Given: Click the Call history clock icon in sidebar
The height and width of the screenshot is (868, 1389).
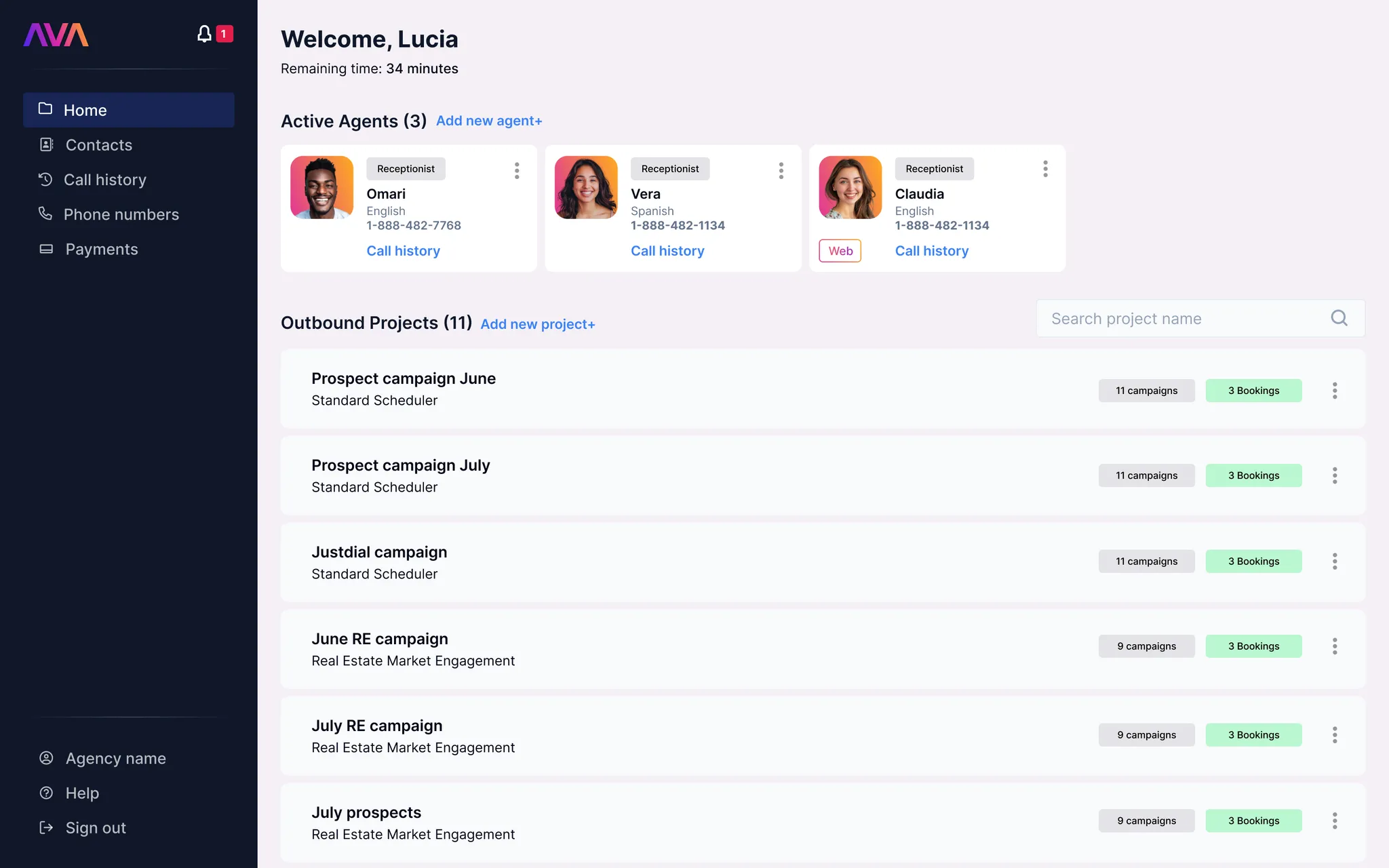Looking at the screenshot, I should click(x=45, y=179).
